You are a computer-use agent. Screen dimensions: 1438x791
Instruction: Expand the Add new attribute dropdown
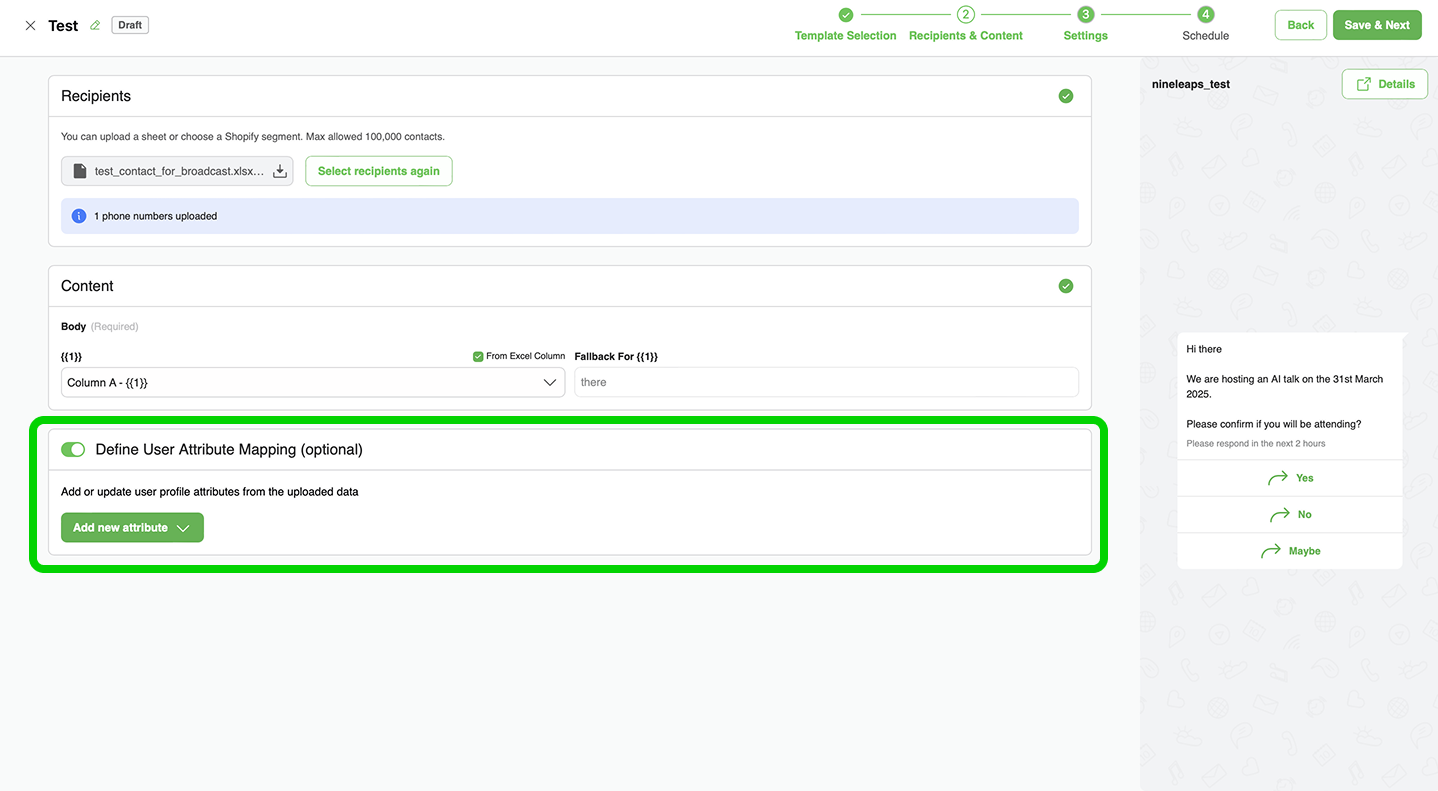[132, 528]
